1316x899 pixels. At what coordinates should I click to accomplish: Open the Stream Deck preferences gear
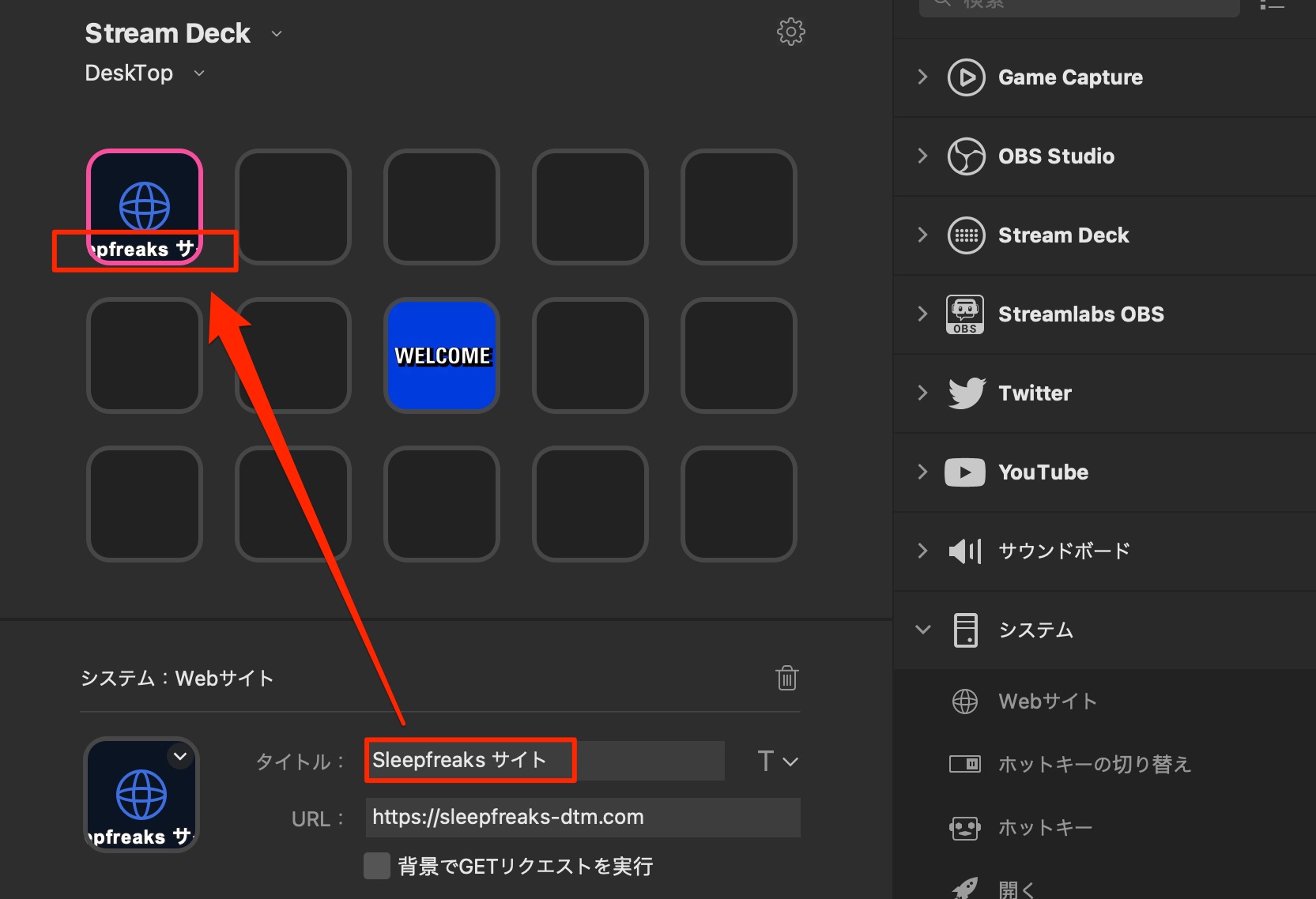click(x=790, y=32)
